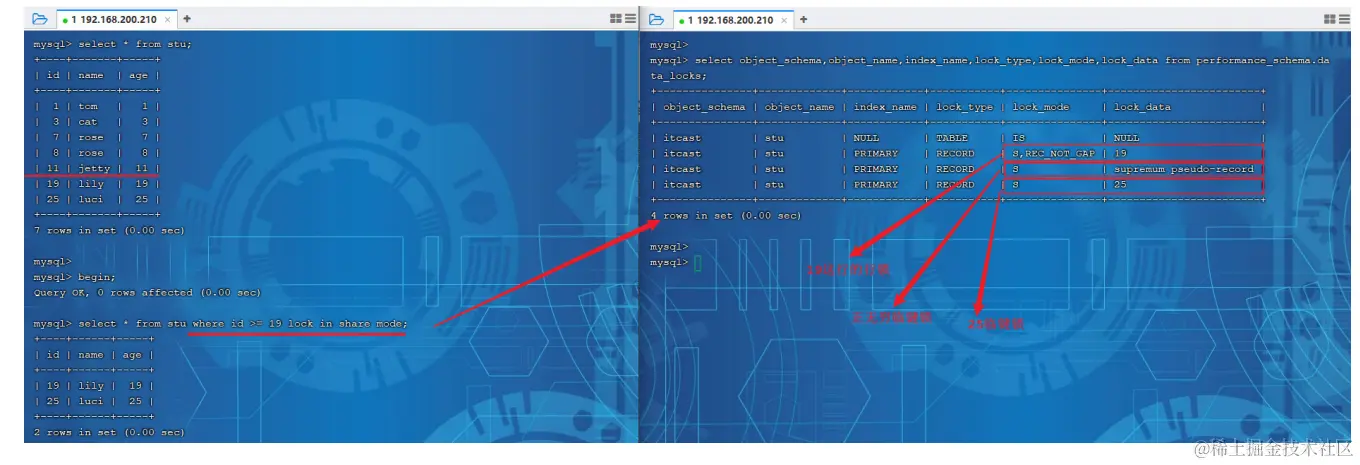The width and height of the screenshot is (1360, 465).
Task: Click the 'supremum pseudo-record' lock_data cell
Action: point(1183,169)
